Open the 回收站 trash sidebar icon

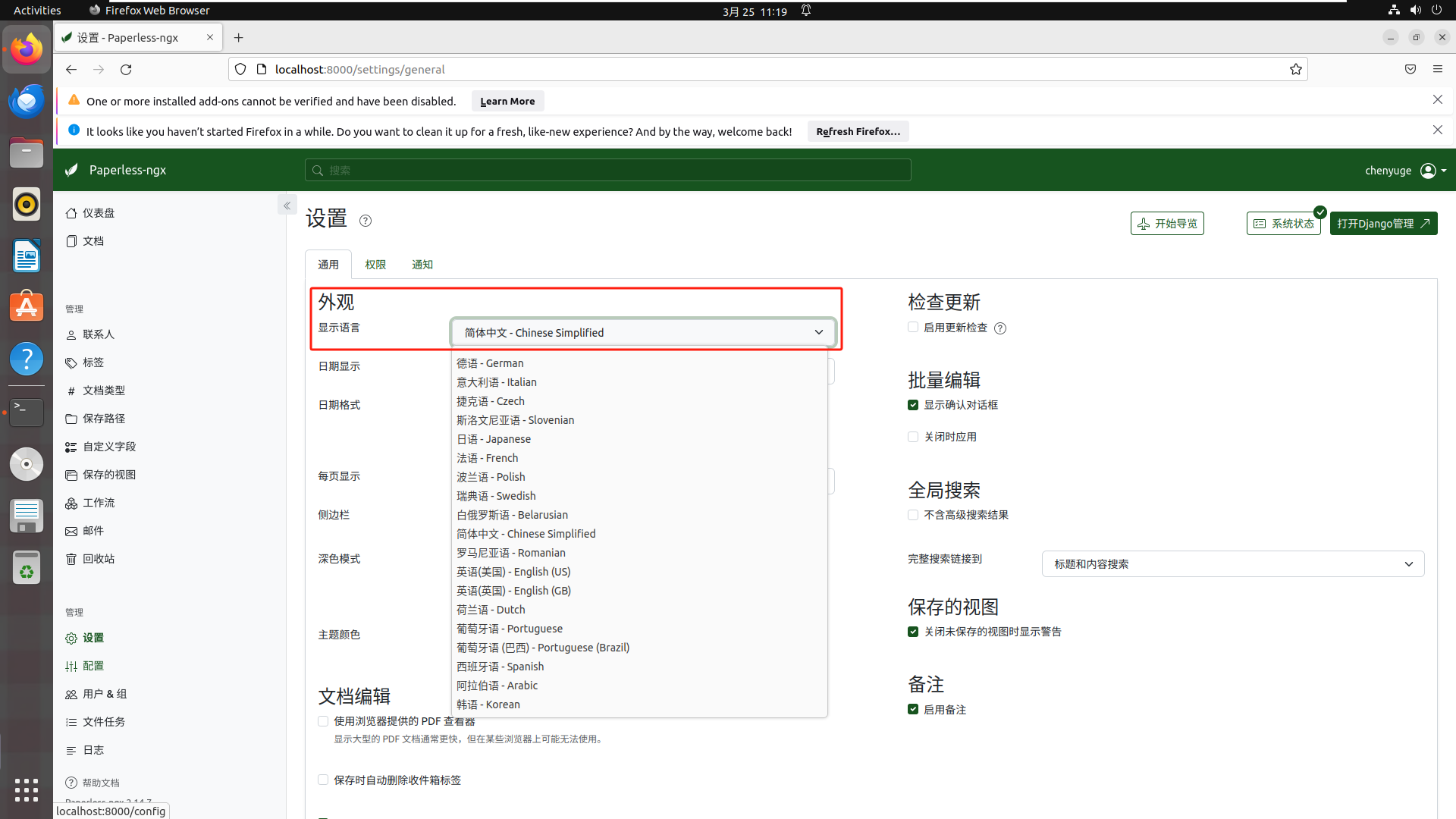71,559
